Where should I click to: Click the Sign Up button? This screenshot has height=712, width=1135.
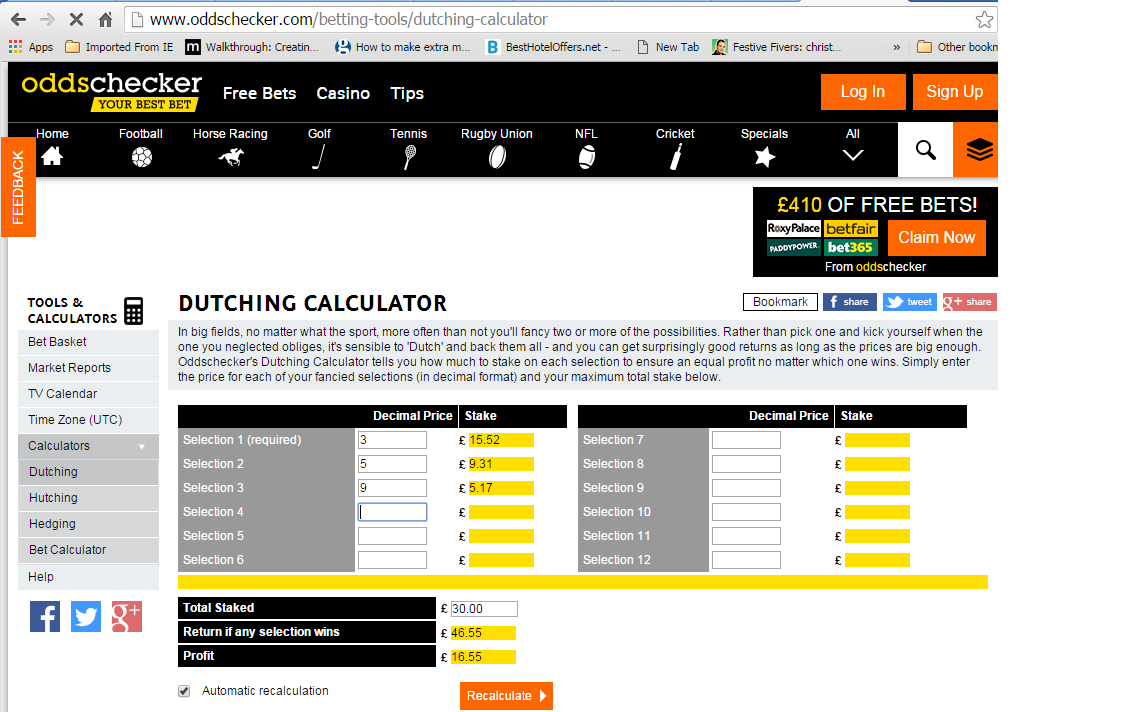(x=955, y=92)
